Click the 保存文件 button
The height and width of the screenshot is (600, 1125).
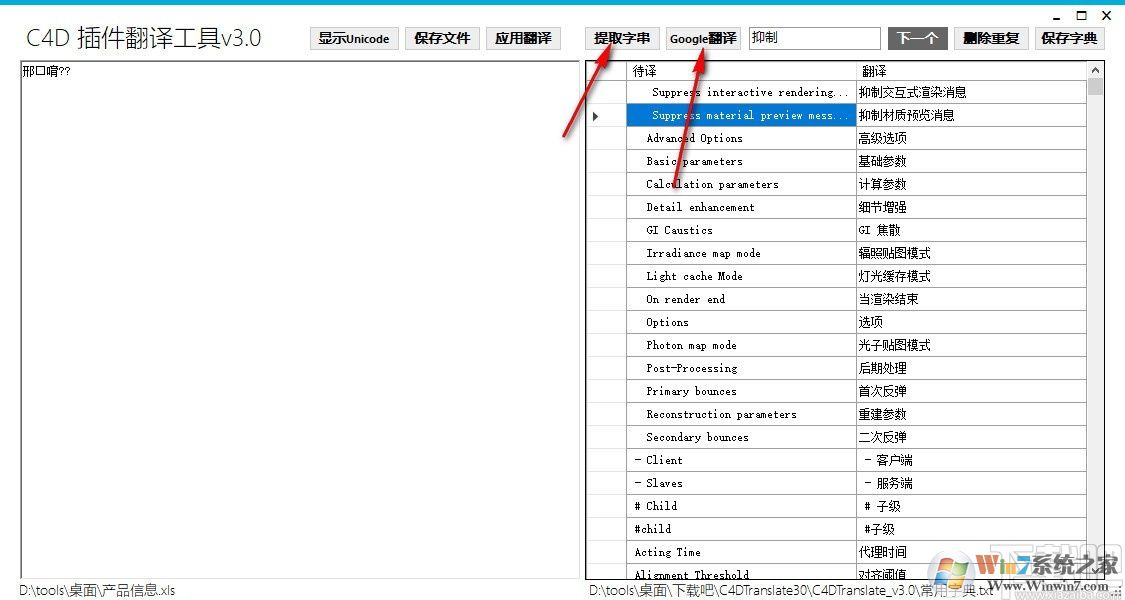442,39
